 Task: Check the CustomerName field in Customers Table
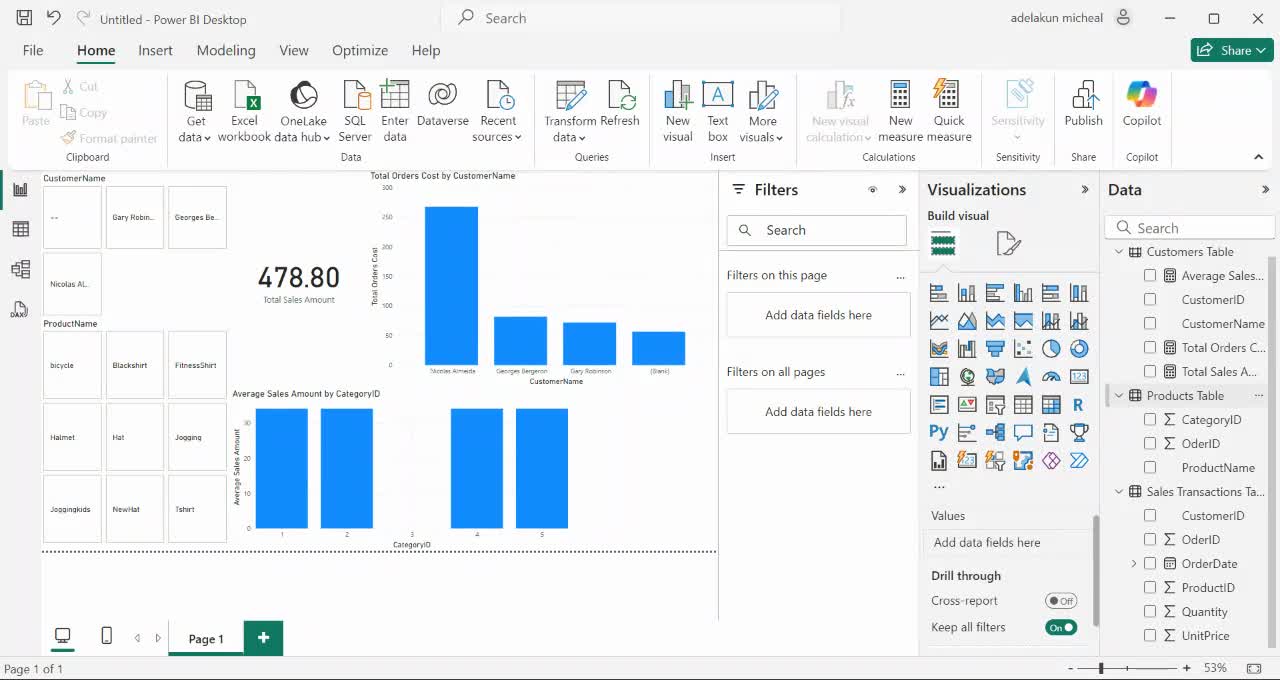[1150, 324]
